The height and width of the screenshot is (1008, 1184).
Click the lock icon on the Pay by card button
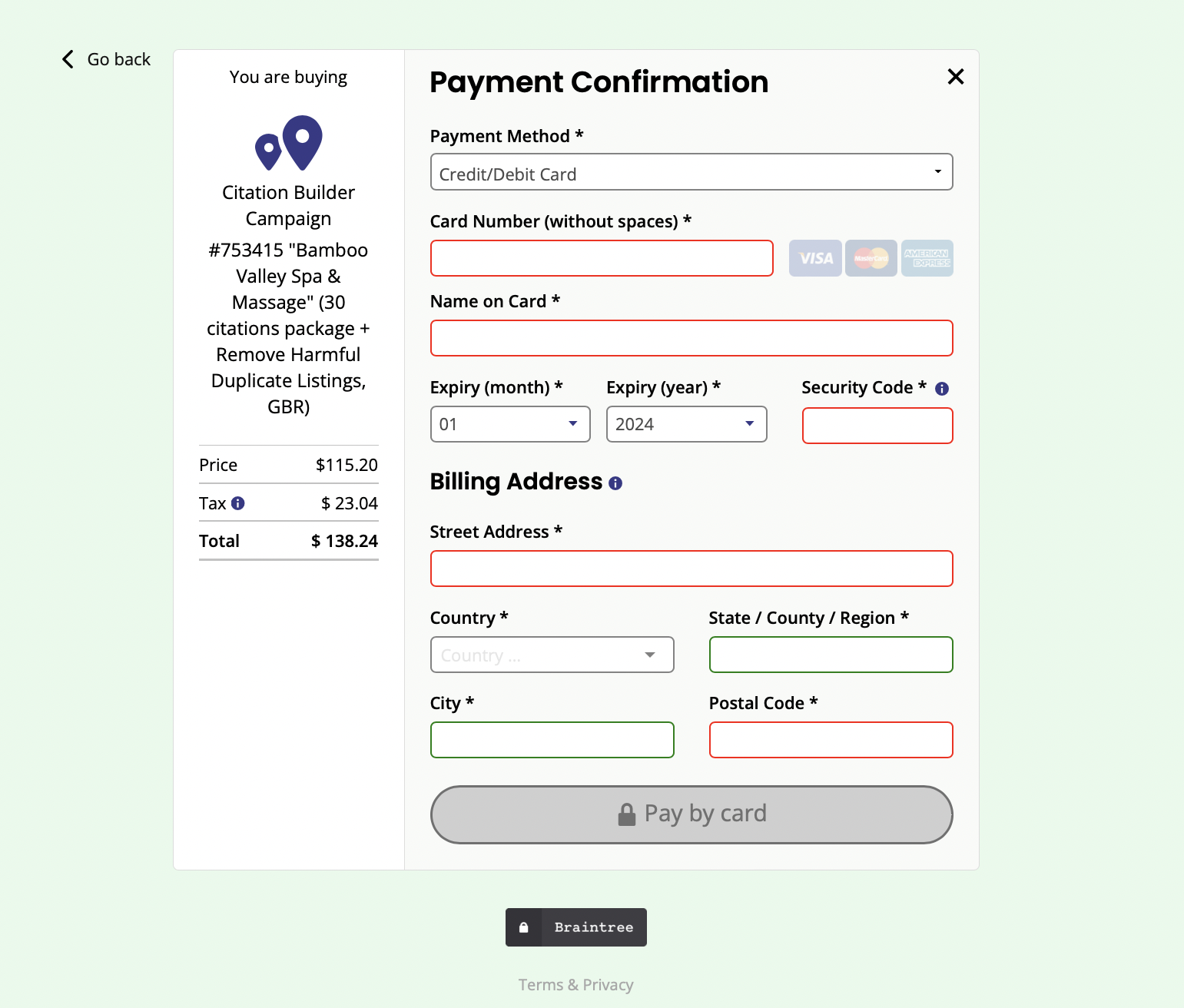point(626,813)
